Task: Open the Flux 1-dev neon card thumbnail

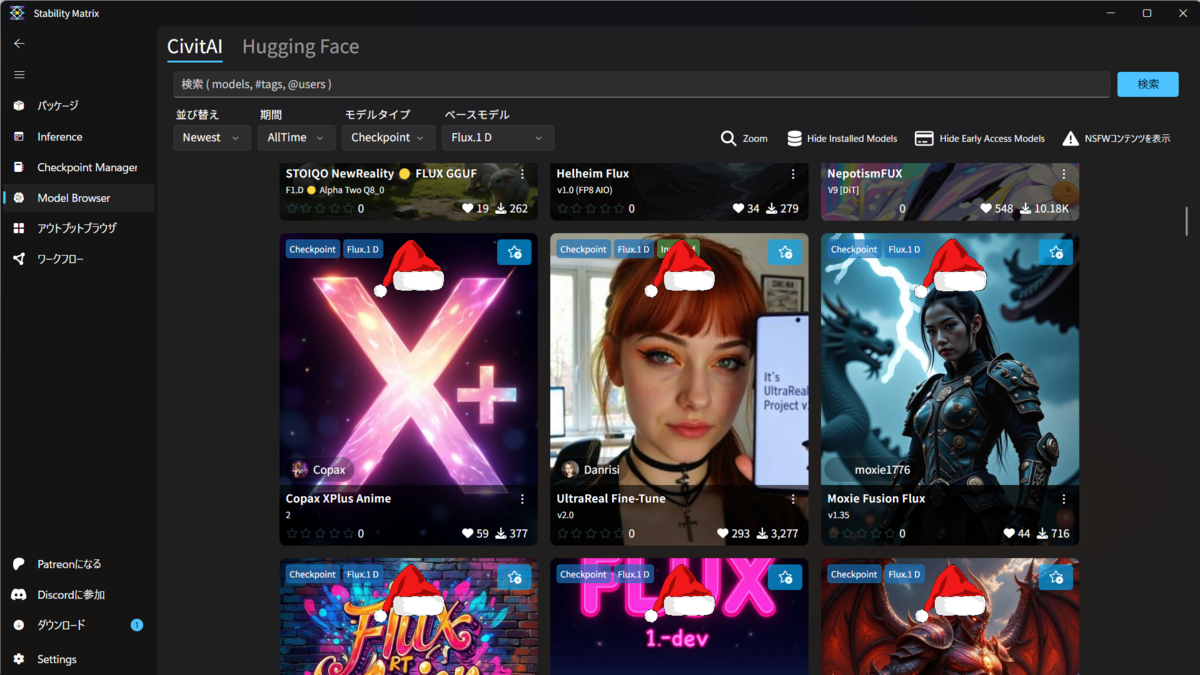Action: coord(680,617)
